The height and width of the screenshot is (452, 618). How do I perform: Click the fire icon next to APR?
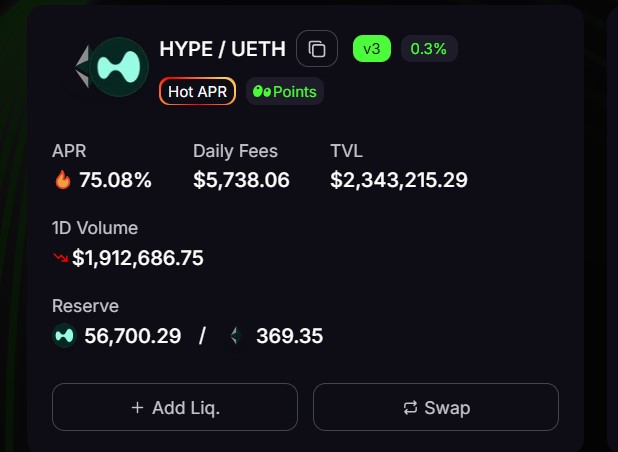(x=63, y=179)
